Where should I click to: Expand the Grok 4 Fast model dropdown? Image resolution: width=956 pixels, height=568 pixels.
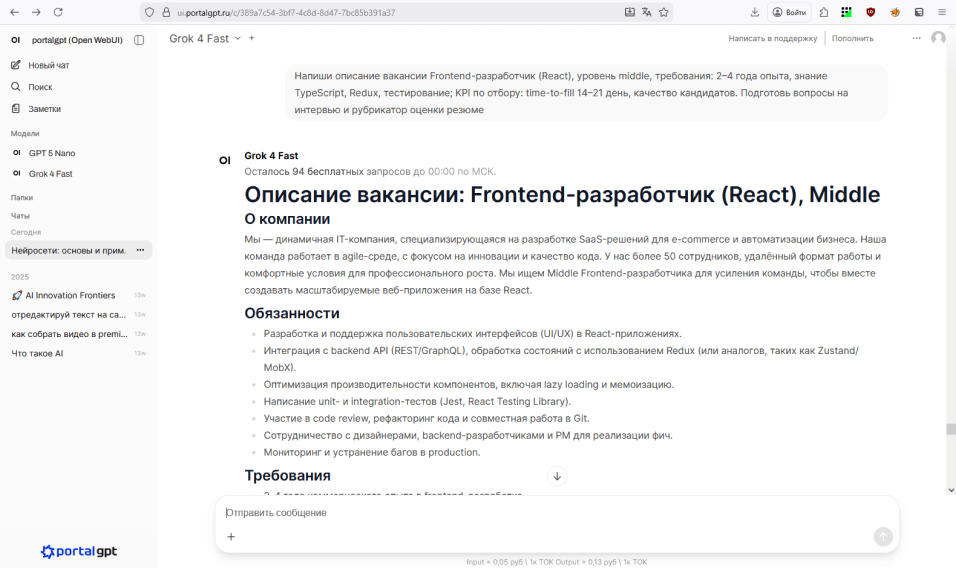tap(237, 38)
